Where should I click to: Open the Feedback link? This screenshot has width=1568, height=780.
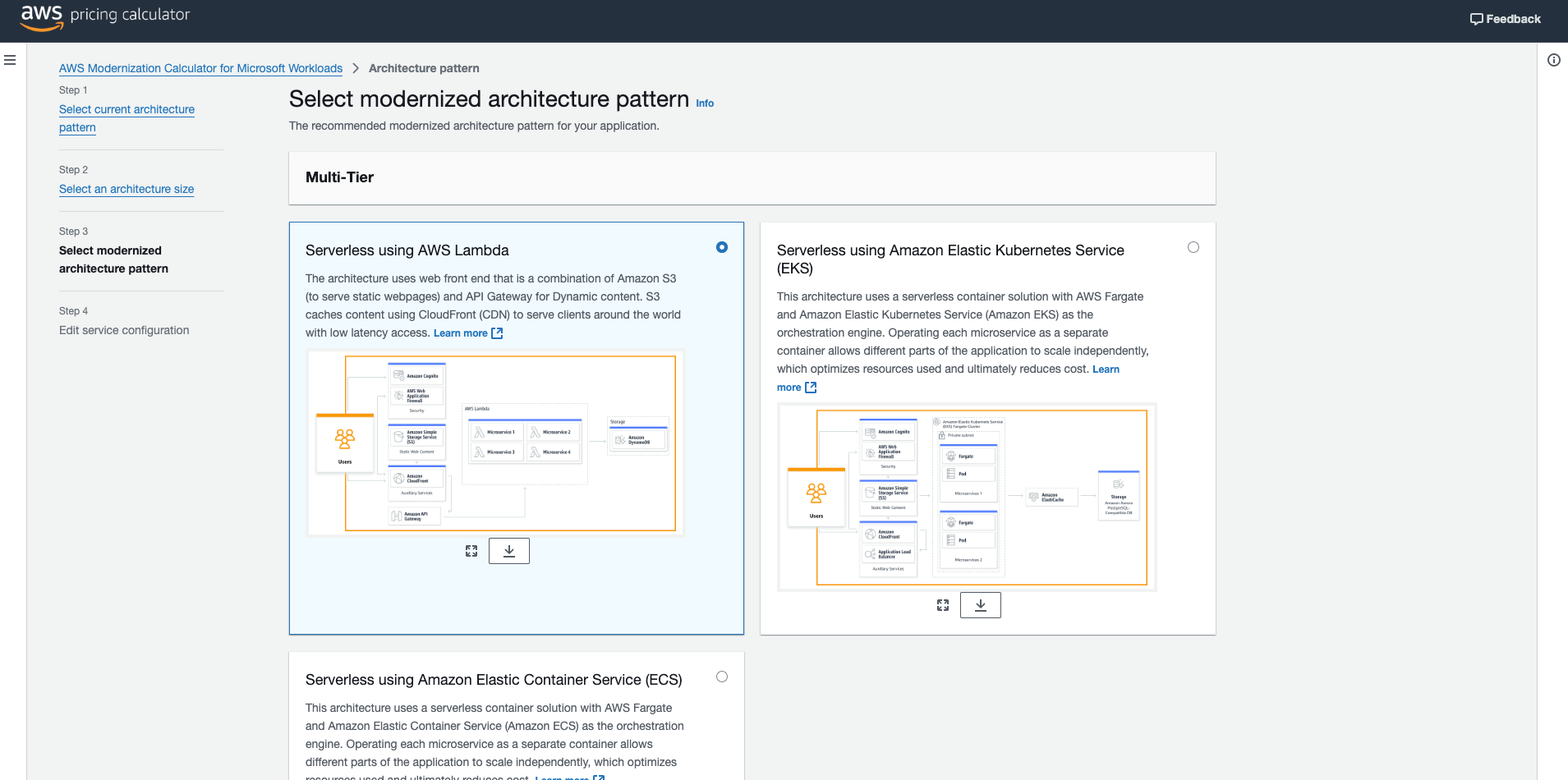(x=1506, y=19)
